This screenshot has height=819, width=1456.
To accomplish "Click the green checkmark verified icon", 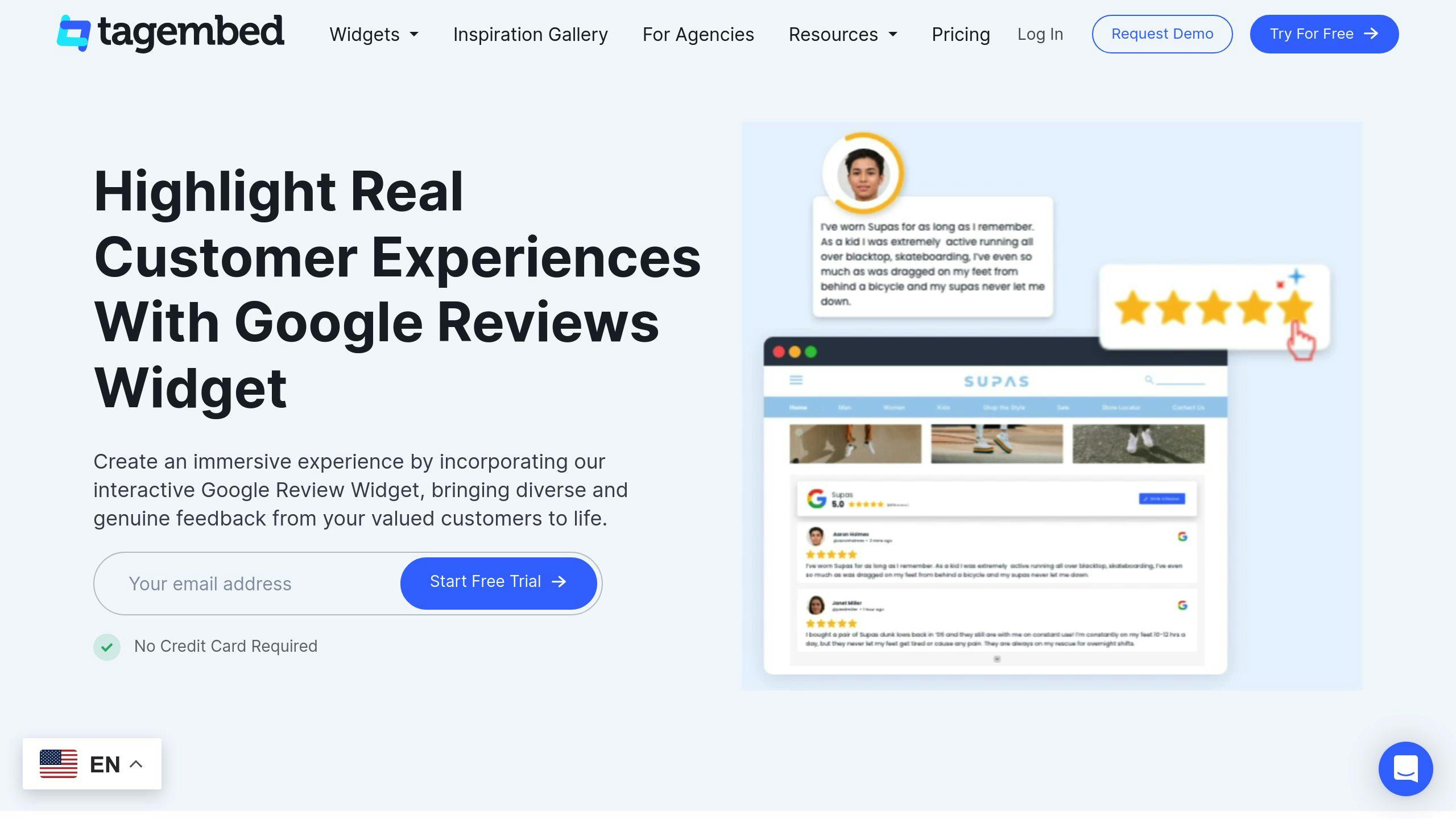I will pos(106,646).
